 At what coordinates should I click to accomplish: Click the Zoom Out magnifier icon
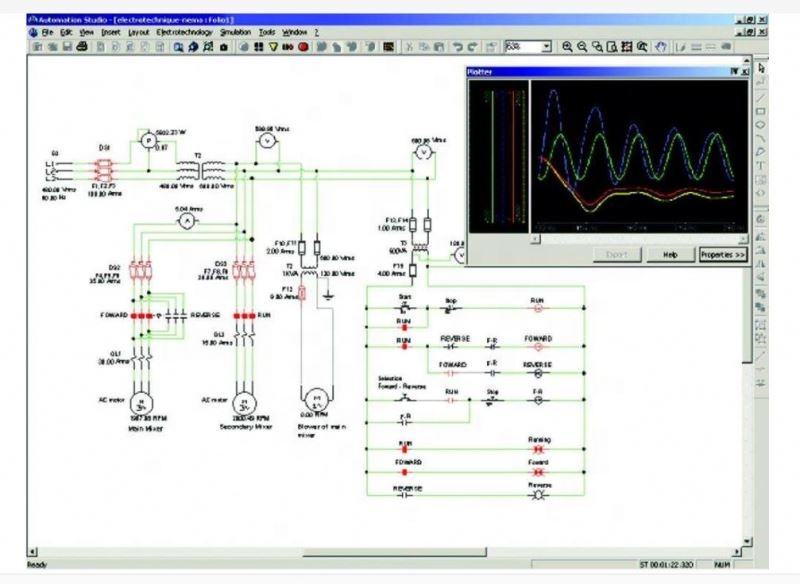click(x=582, y=47)
